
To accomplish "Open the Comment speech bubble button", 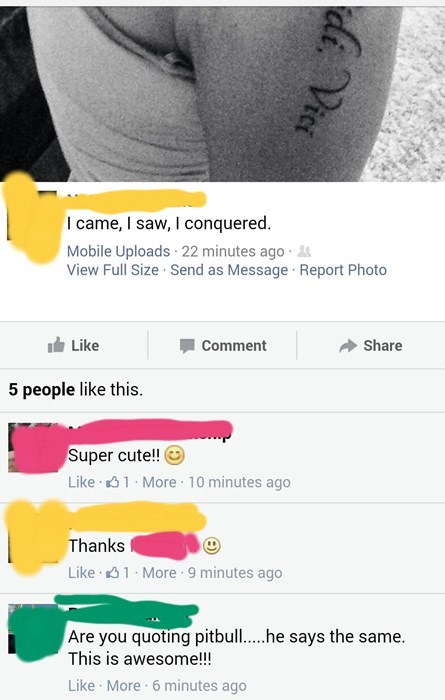I will (x=223, y=346).
